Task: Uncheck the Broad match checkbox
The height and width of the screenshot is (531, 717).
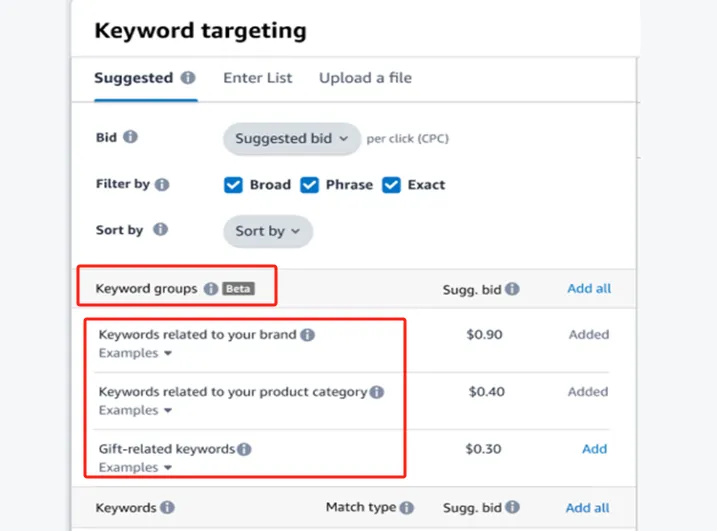Action: point(233,185)
